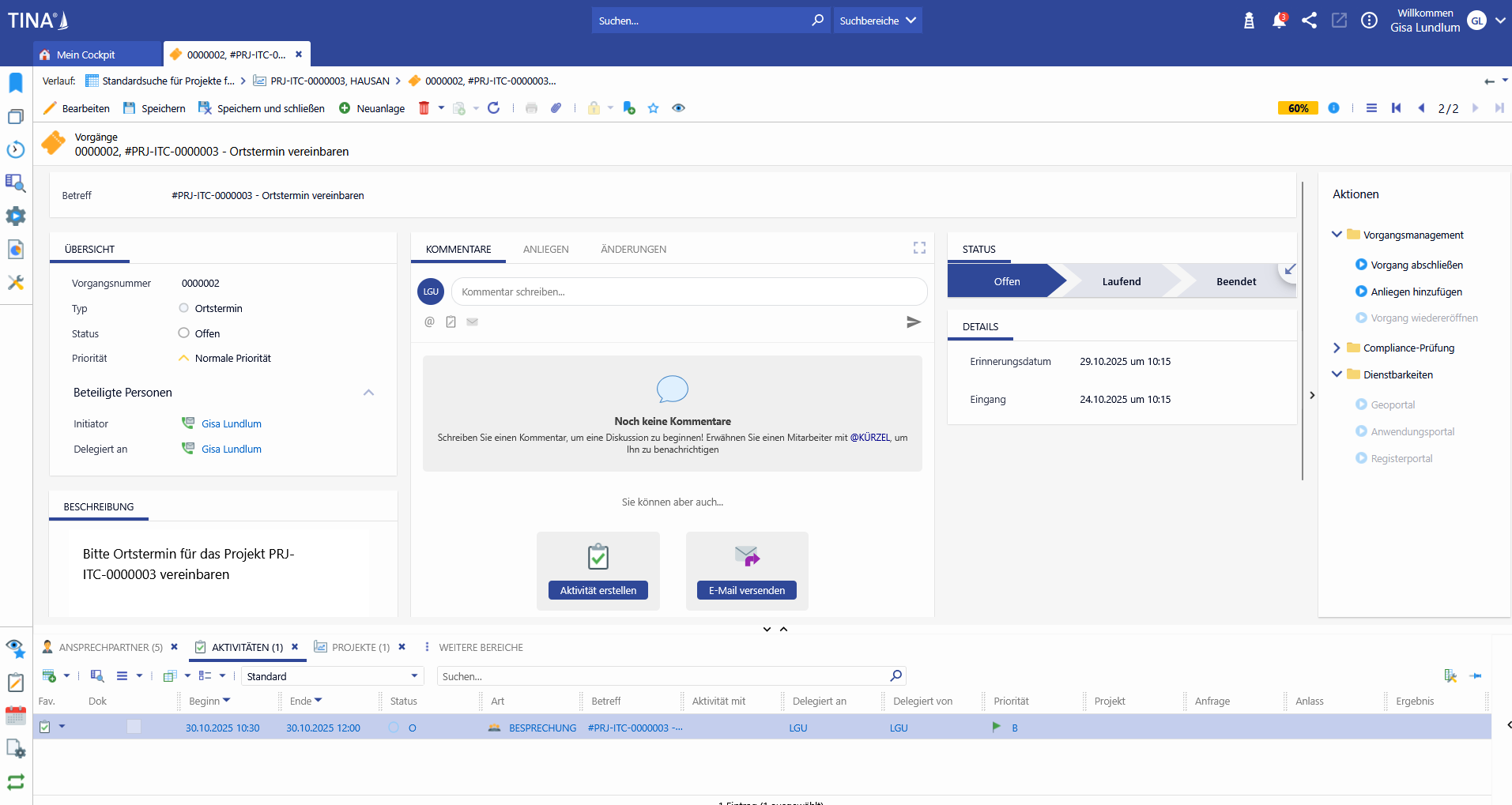Click the Aktivität erstellen button
The image size is (1512, 805).
click(598, 590)
